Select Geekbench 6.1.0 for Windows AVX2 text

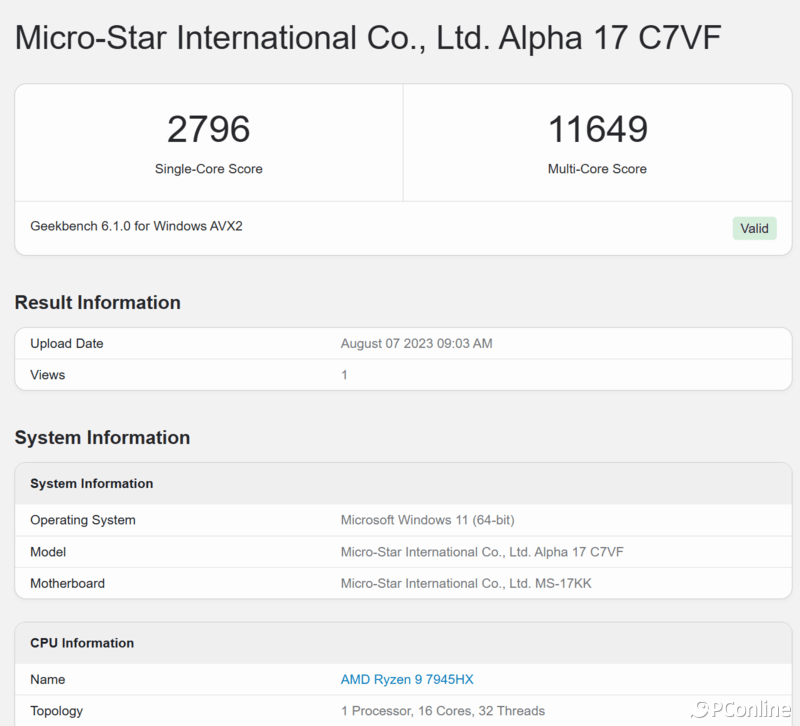tap(136, 226)
